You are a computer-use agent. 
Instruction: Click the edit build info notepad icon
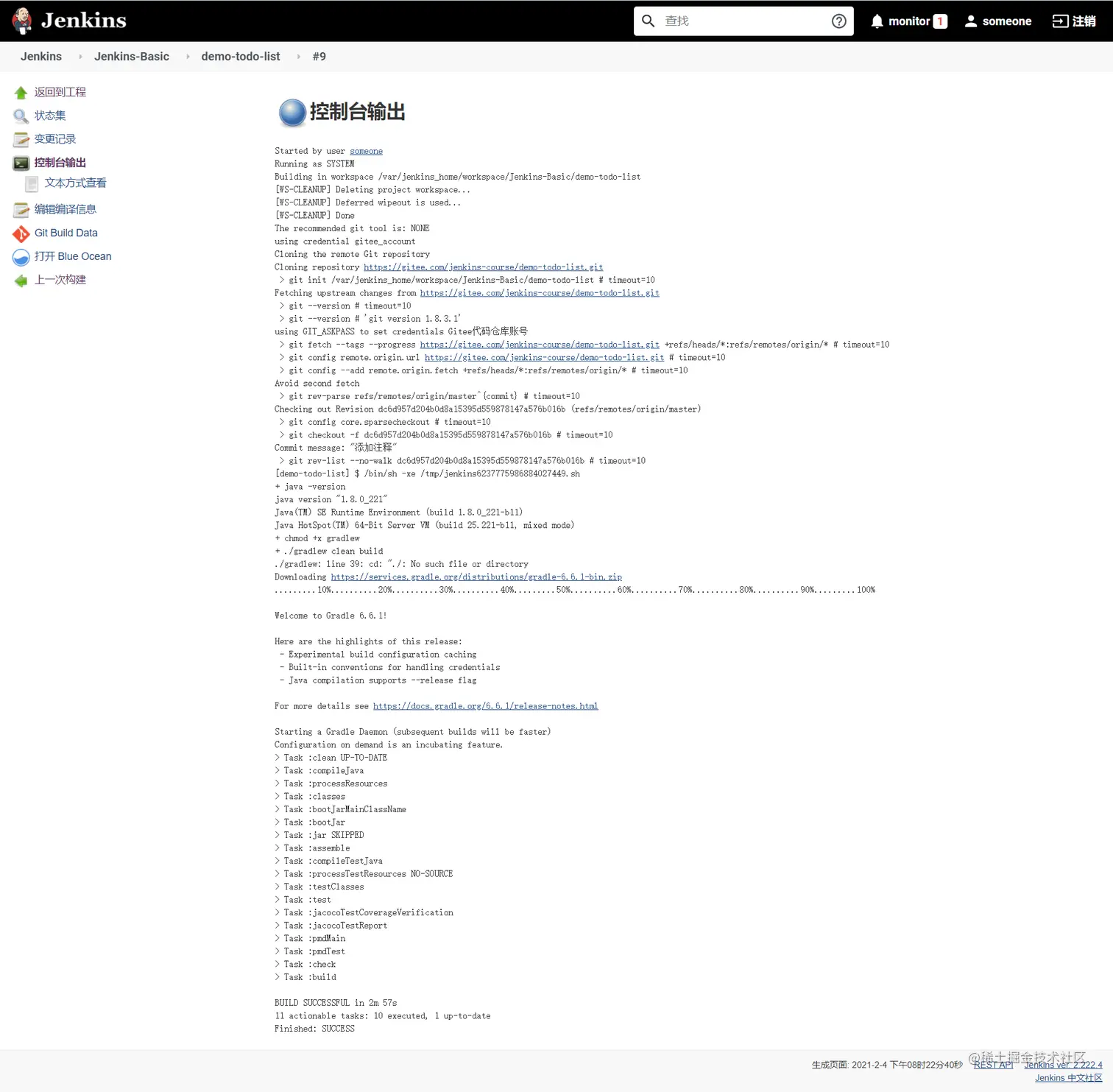tap(21, 210)
